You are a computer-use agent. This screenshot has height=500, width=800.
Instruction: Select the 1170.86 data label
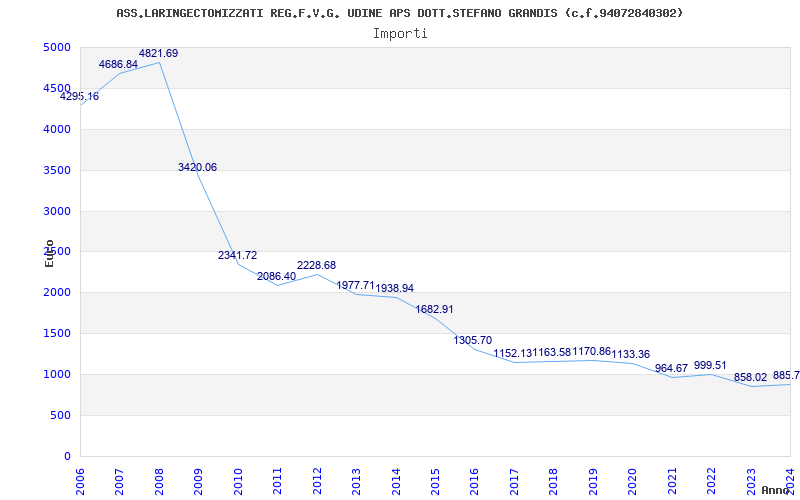click(x=592, y=352)
